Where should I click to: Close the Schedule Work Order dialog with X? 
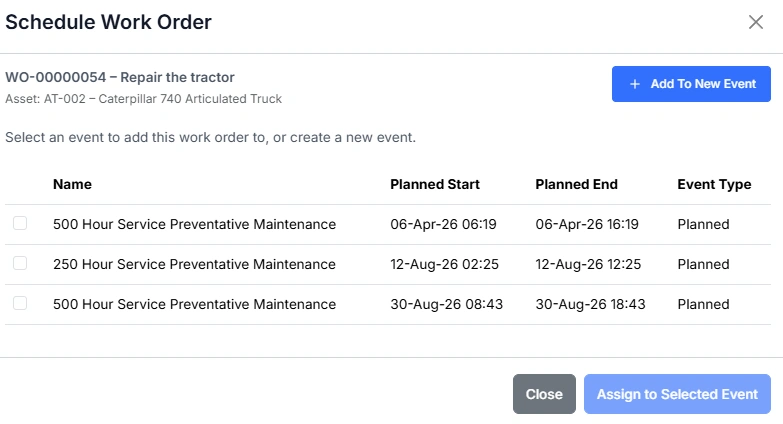coord(756,22)
